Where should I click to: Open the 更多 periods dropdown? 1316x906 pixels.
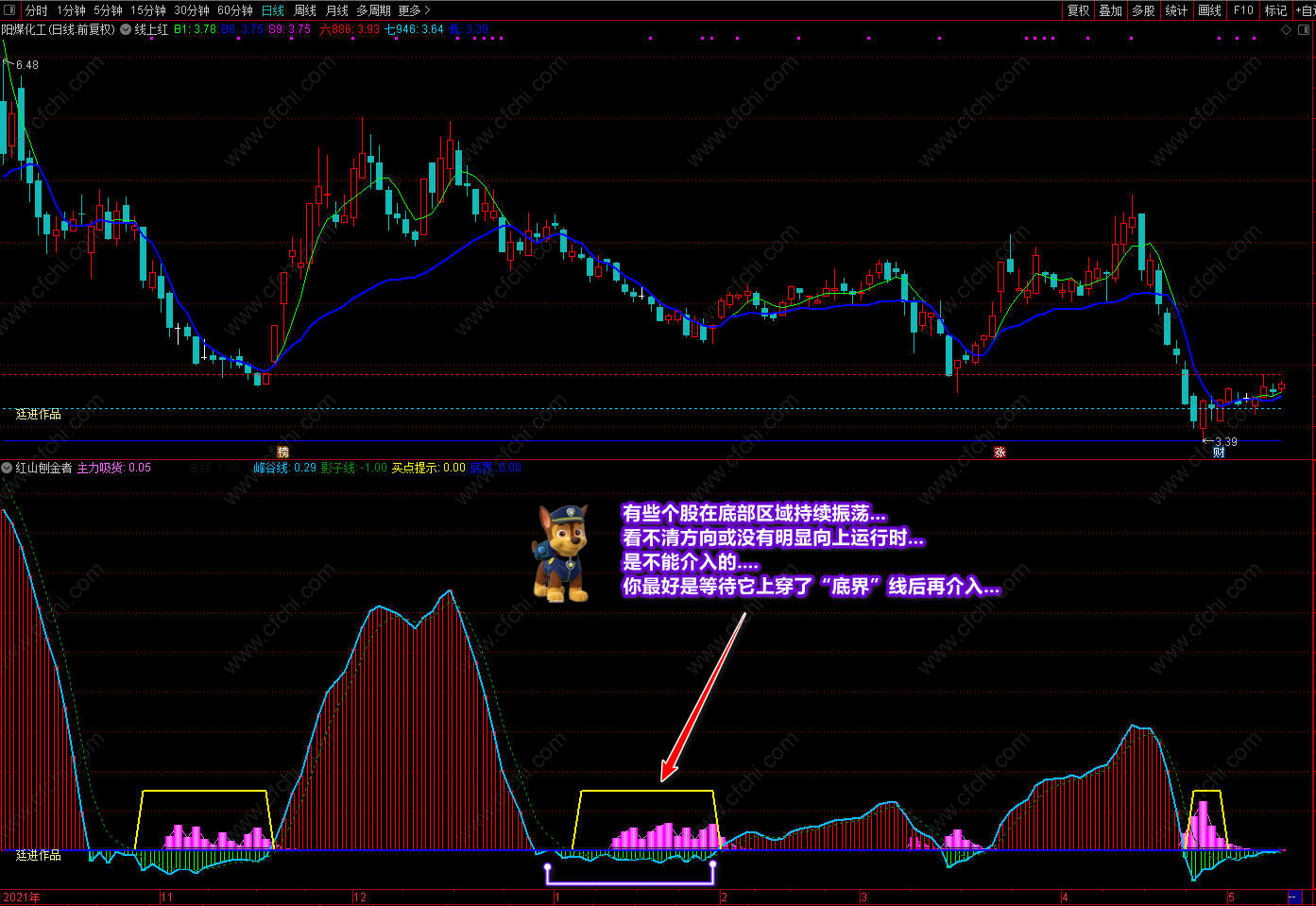pyautogui.click(x=414, y=10)
